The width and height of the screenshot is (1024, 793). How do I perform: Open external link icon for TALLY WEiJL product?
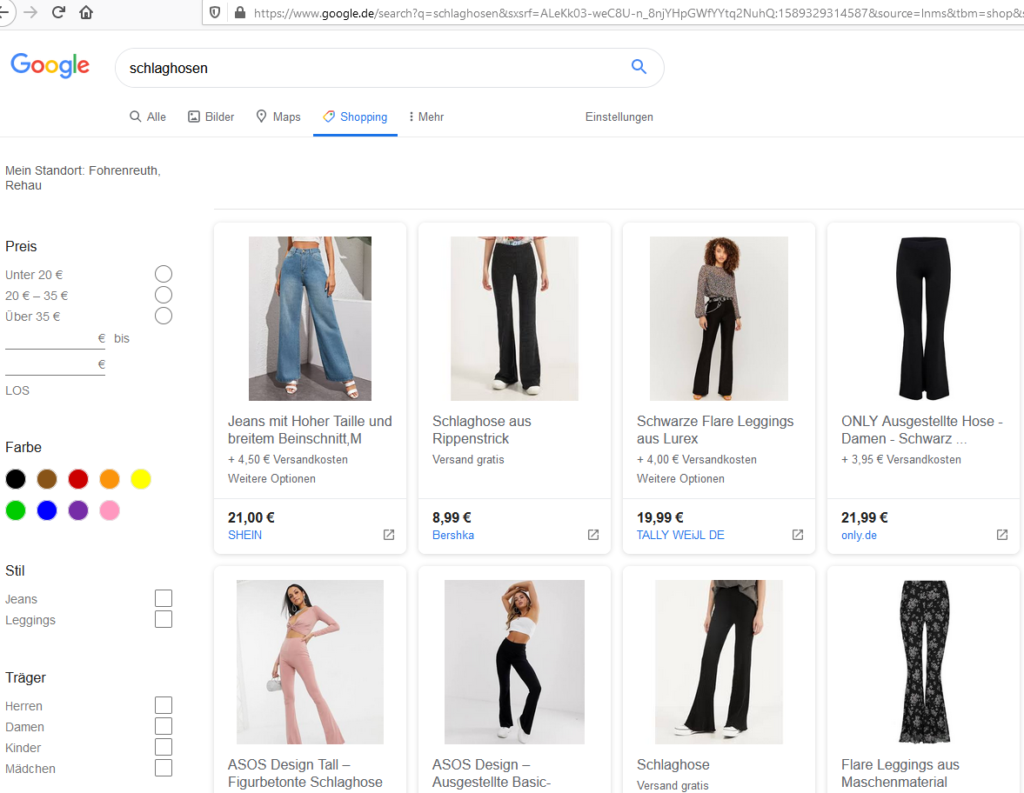[x=798, y=535]
